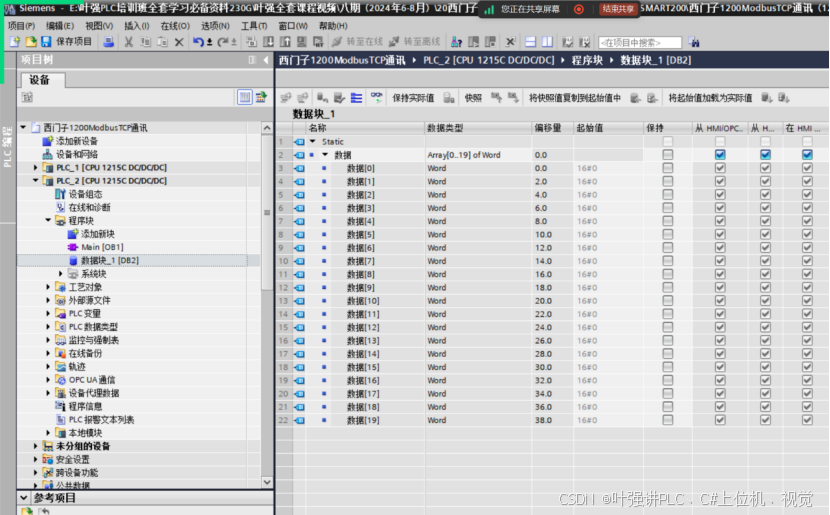830x515 pixels.
Task: Click the Accessible devices icon
Action: (x=456, y=42)
